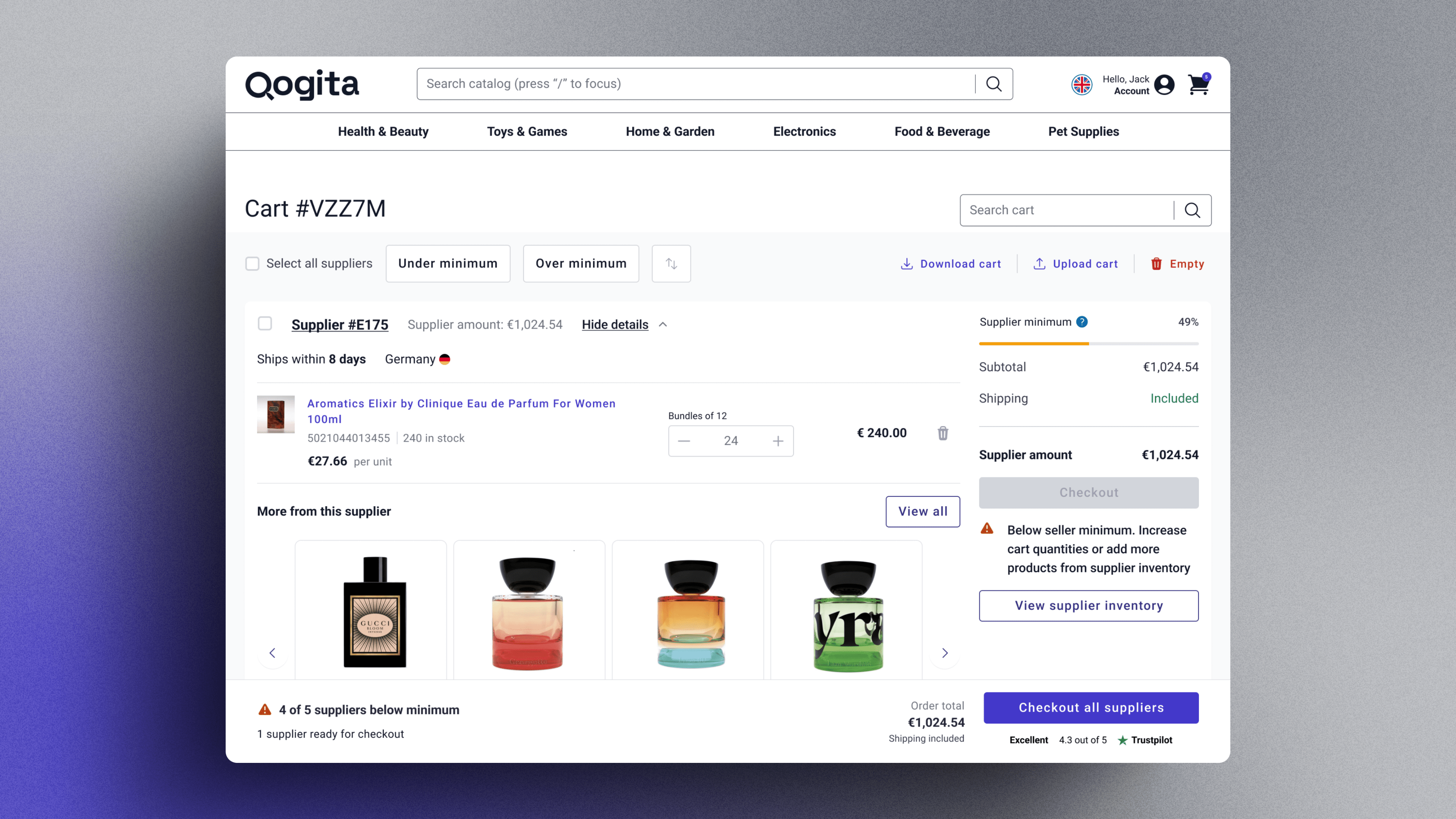Go to previous products in carousel
This screenshot has width=1456, height=819.
click(273, 653)
